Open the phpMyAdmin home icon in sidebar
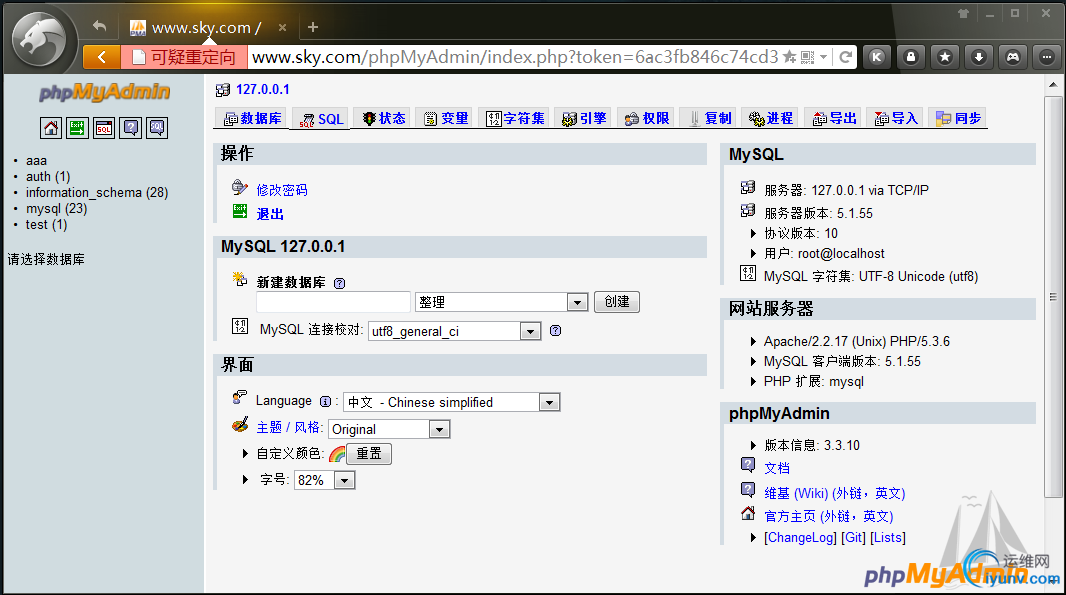1066x595 pixels. coord(51,127)
